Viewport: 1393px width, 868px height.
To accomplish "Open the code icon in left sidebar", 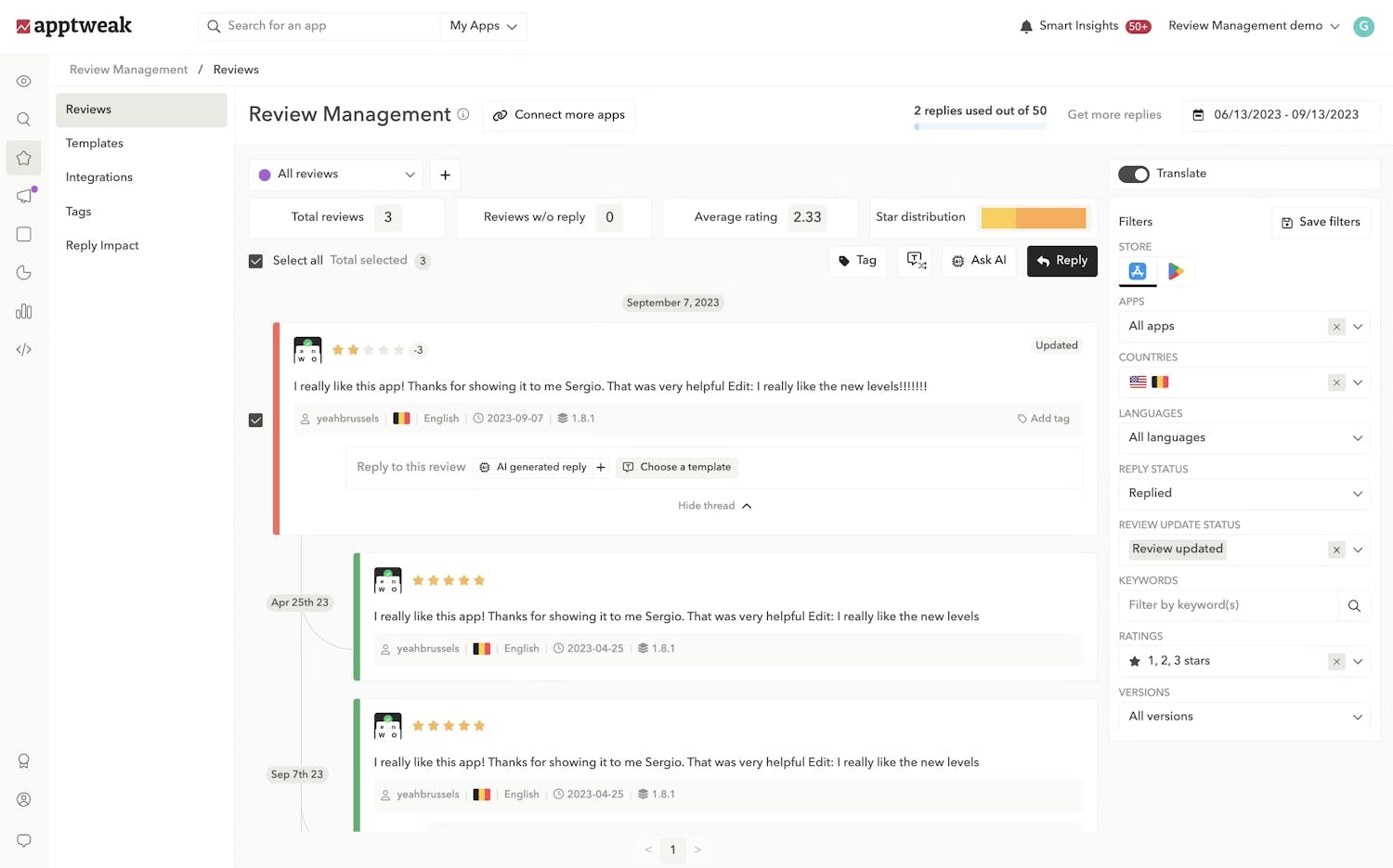I will point(24,350).
